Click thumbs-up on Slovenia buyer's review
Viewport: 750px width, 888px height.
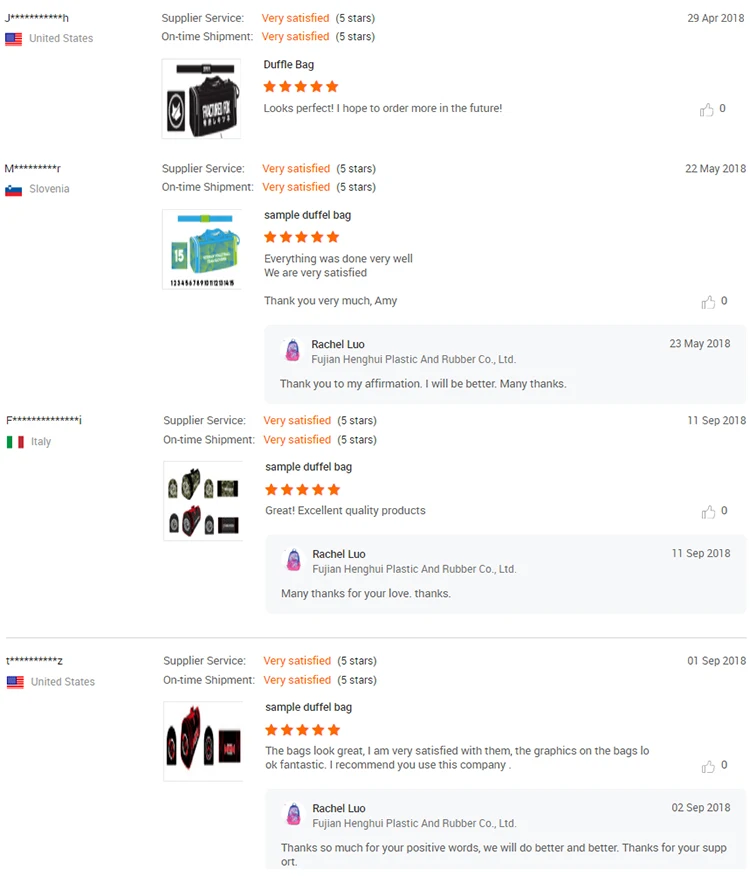click(708, 302)
